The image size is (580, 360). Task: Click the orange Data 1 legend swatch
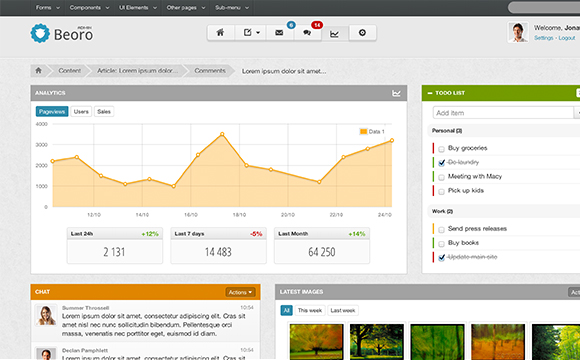click(x=363, y=131)
